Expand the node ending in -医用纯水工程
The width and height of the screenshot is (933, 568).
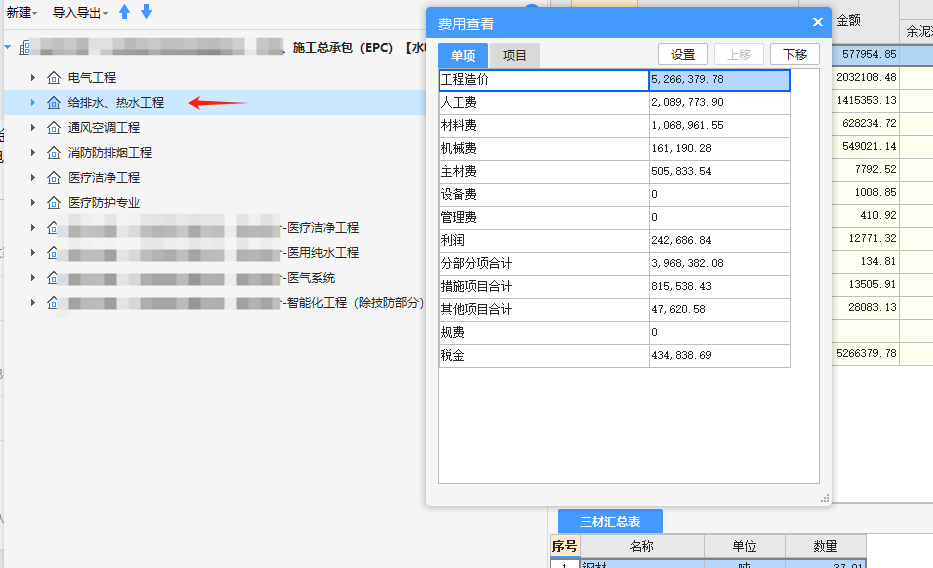tap(33, 252)
